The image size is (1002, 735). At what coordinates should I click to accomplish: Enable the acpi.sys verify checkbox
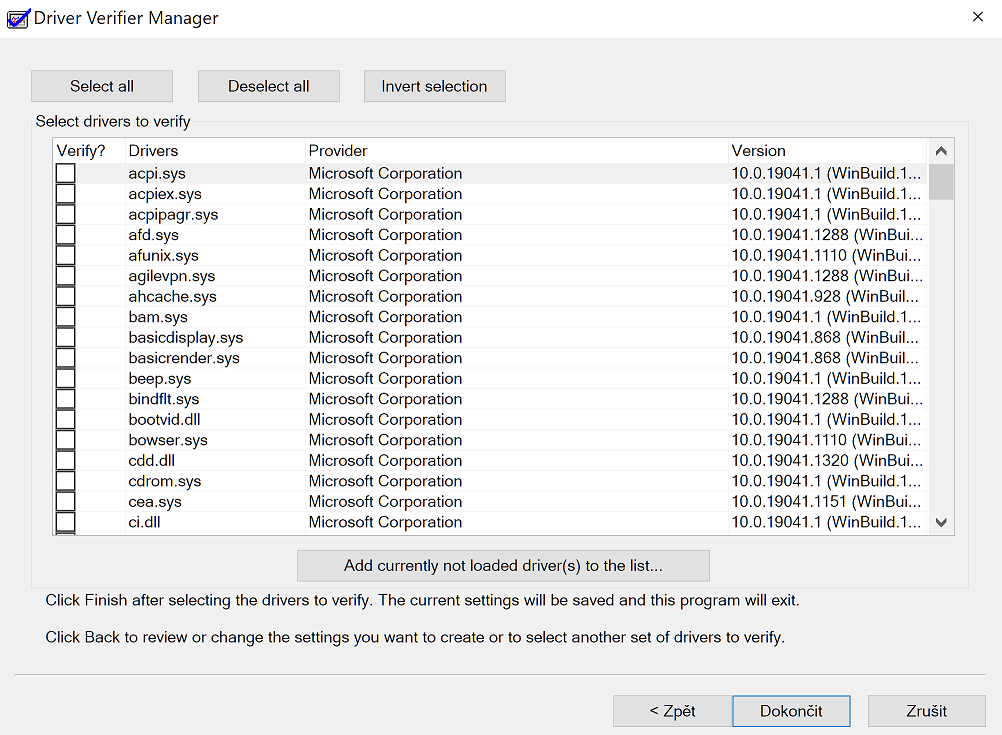(65, 174)
